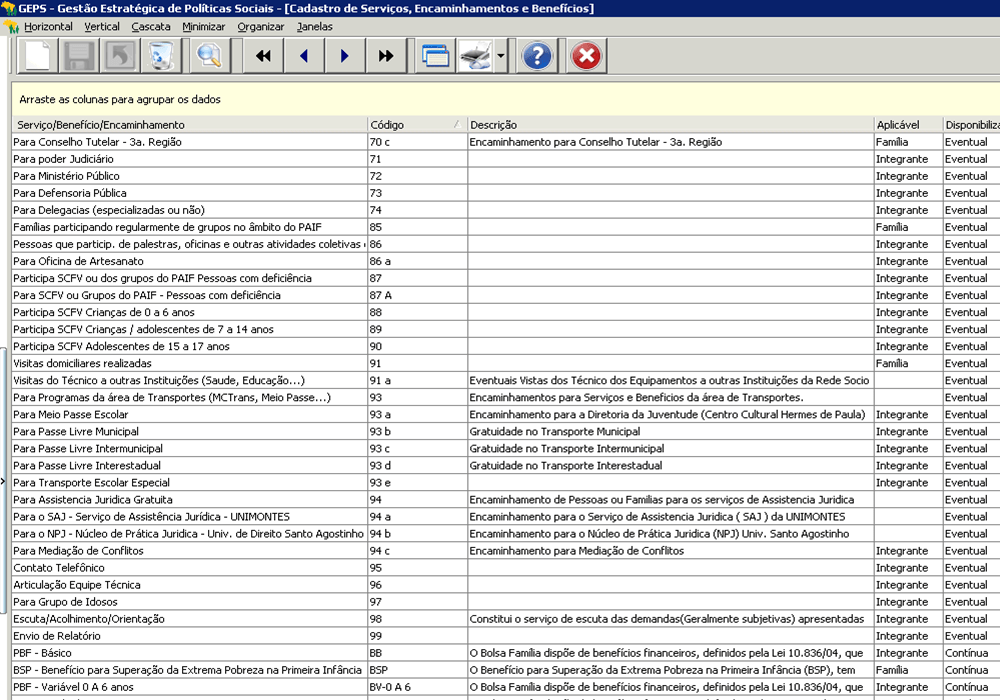Screen dimensions: 1000x700
Task: Select the 'Escuta/Acolhimento/Orientação' row
Action: (x=506, y=619)
